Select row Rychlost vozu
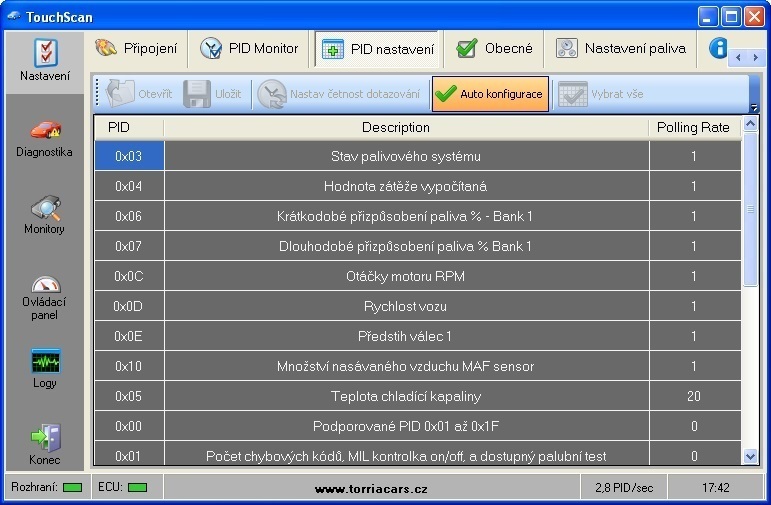Viewport: 771px width, 505px height. point(407,306)
